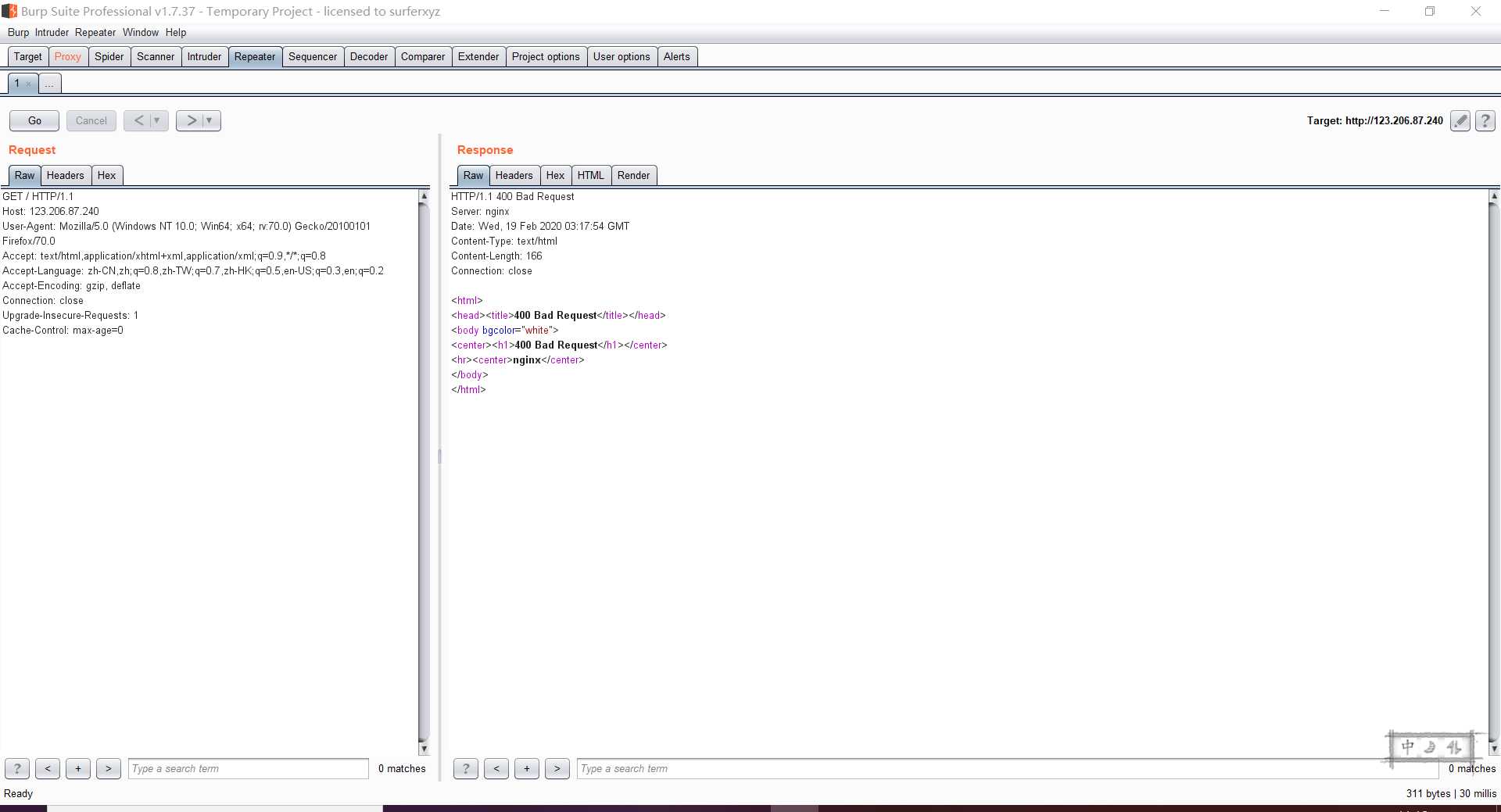The height and width of the screenshot is (812, 1501).
Task: Open the Repeater menu
Action: click(95, 33)
